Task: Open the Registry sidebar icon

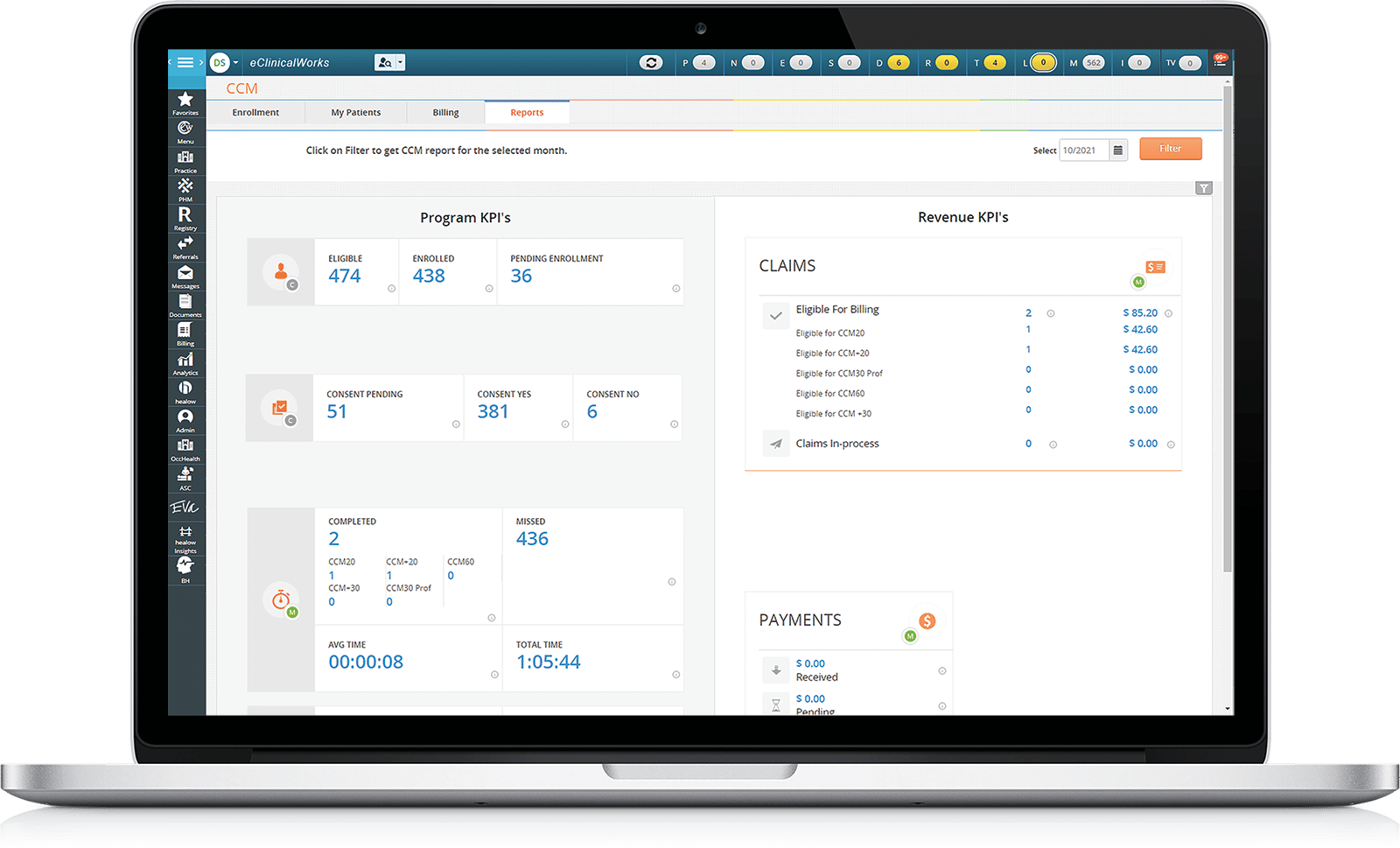Action: pyautogui.click(x=185, y=218)
